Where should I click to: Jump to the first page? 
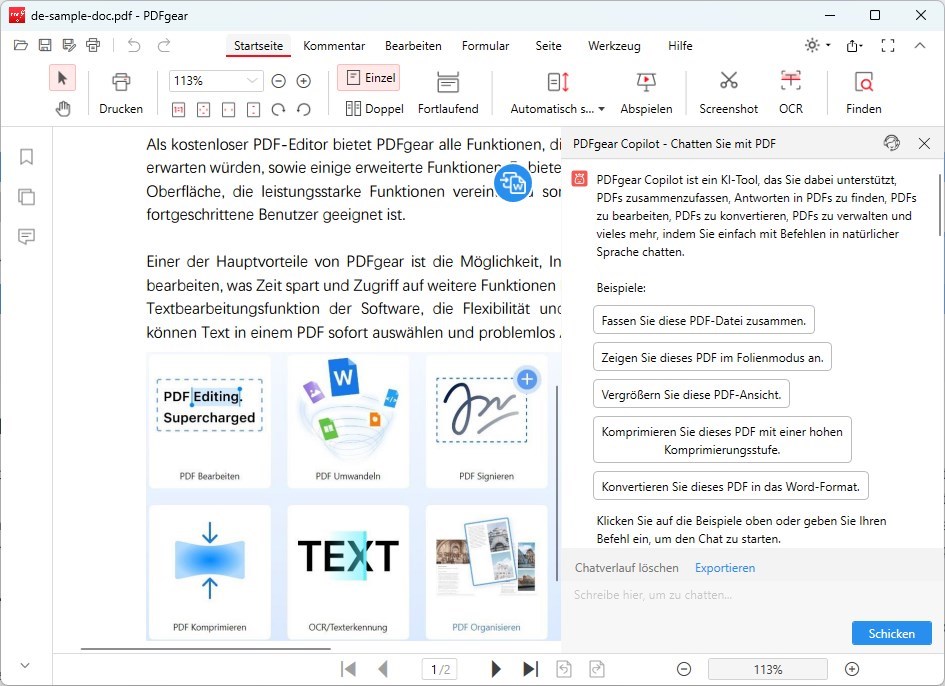click(x=348, y=669)
